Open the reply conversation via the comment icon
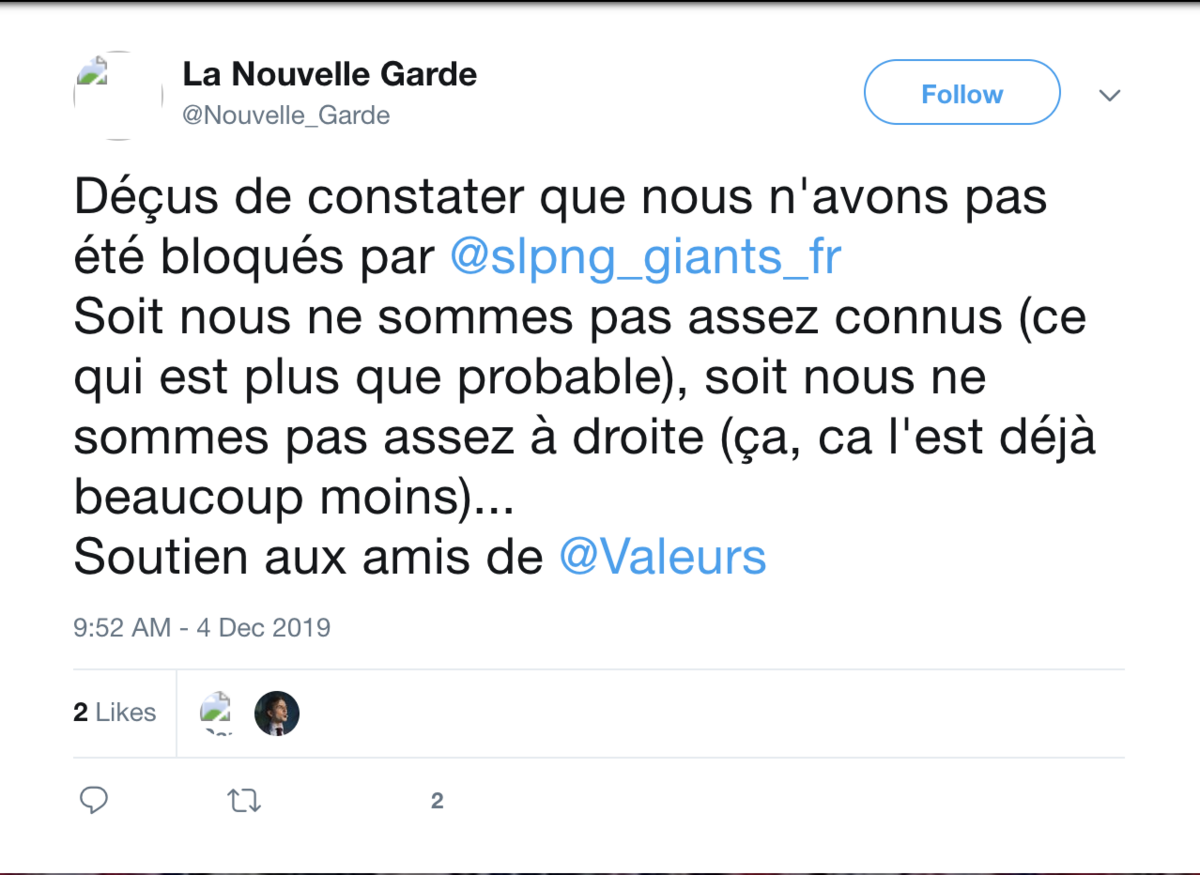 click(x=94, y=800)
